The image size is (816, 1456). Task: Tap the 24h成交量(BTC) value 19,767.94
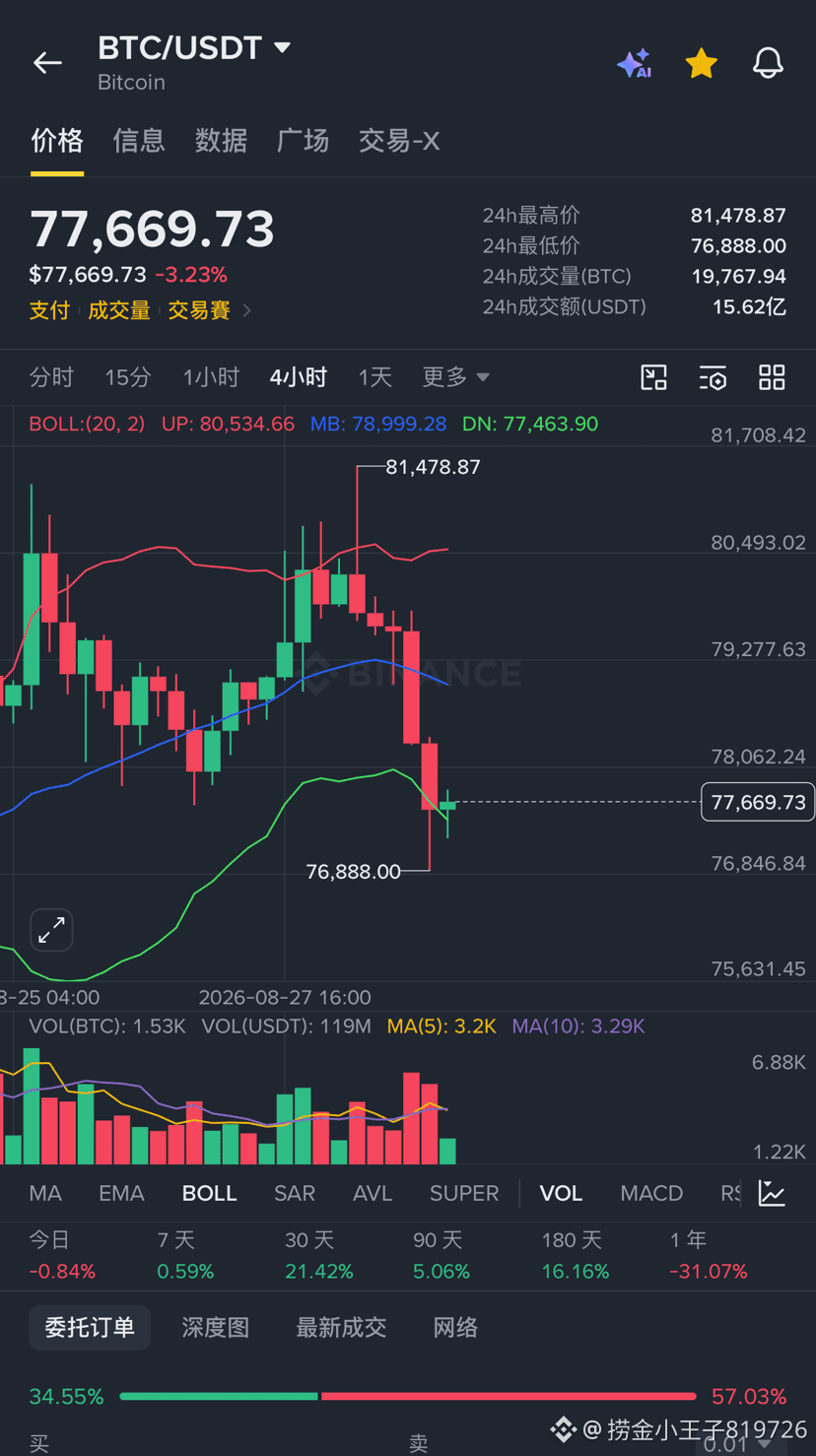pos(738,276)
